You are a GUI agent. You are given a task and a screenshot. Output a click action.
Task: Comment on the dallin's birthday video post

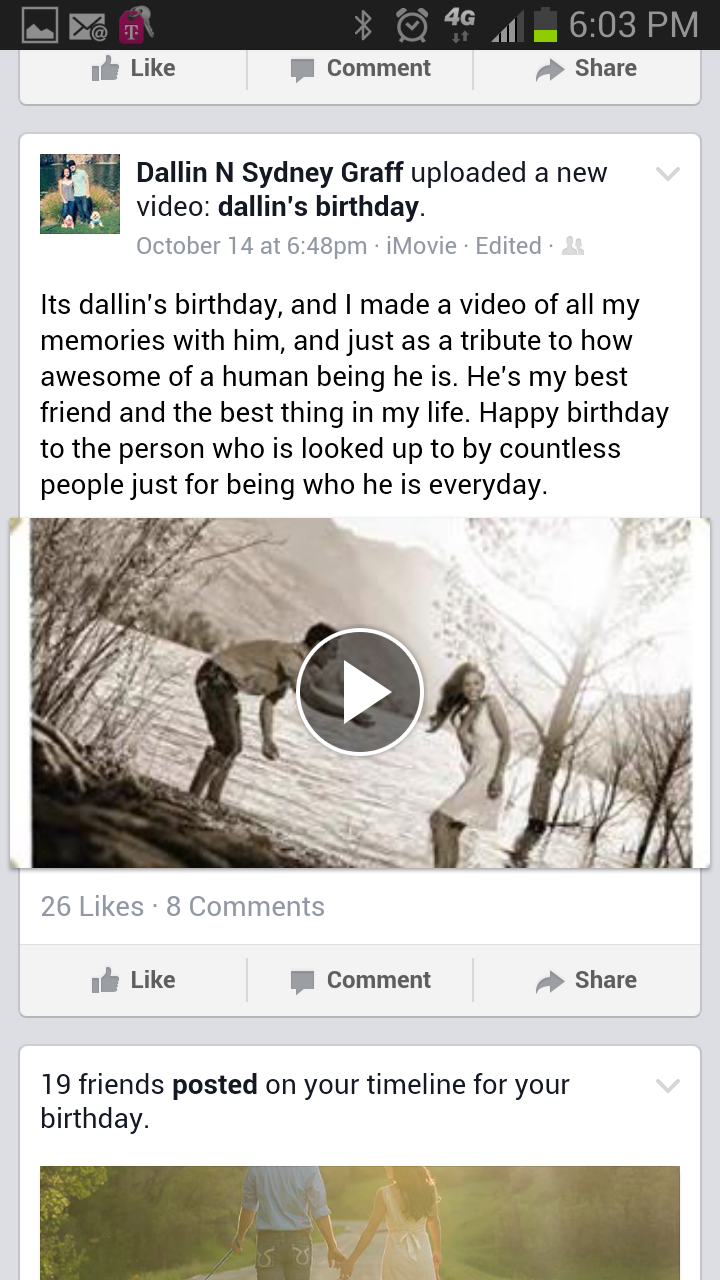click(x=360, y=980)
